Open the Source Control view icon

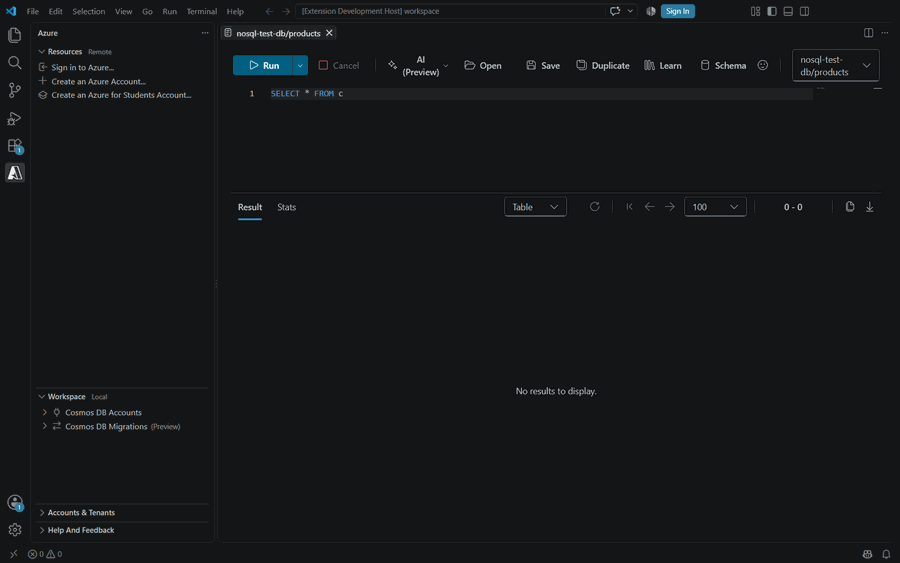14,90
